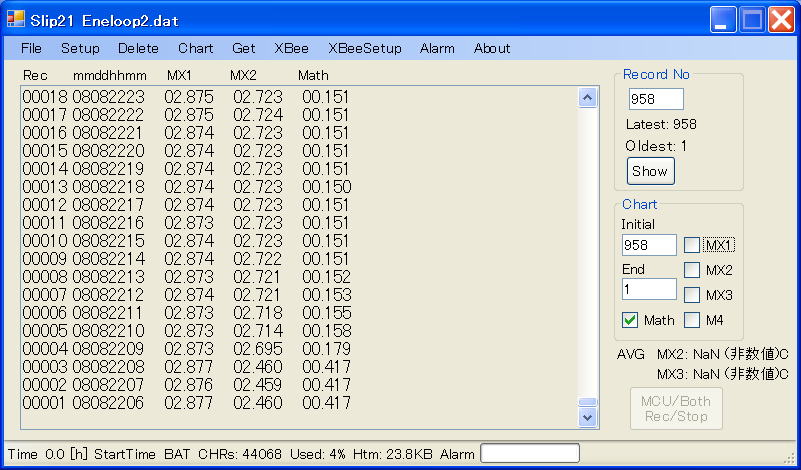Enable the MX3 chart checkbox

(692, 295)
